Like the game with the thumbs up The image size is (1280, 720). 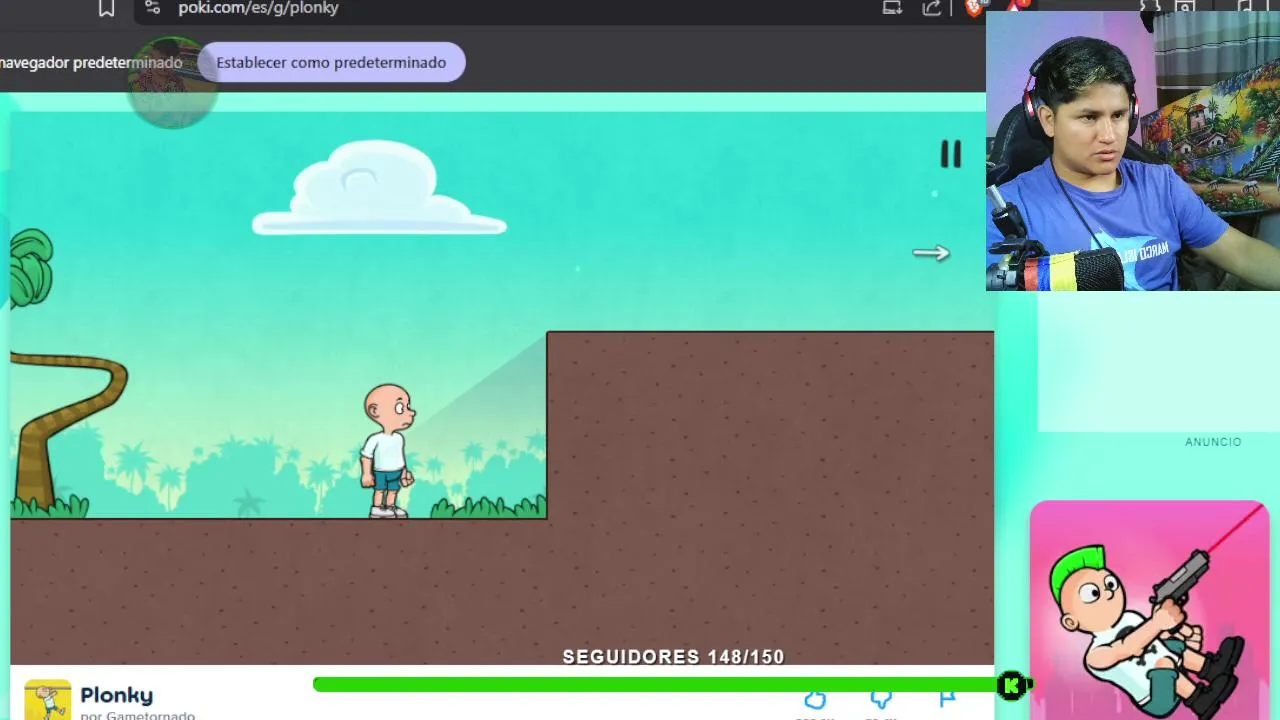coord(815,700)
